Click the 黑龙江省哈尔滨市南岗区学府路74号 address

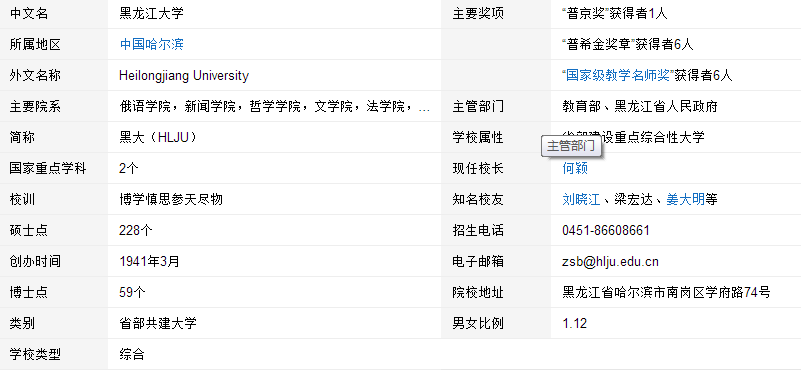point(667,292)
